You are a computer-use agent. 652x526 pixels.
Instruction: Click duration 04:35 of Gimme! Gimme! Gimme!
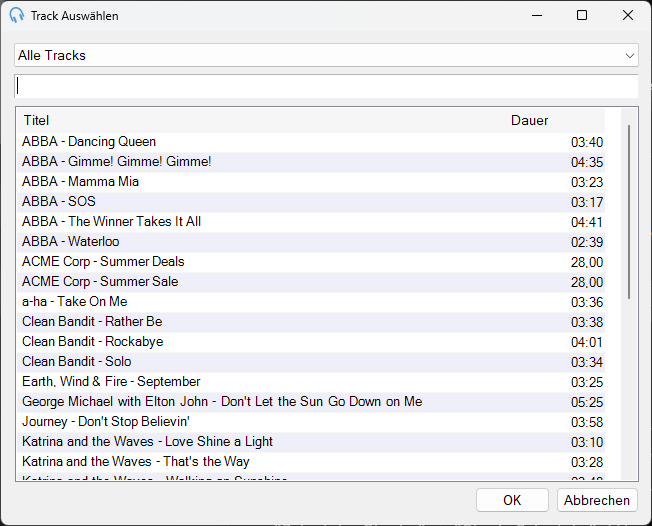[587, 162]
